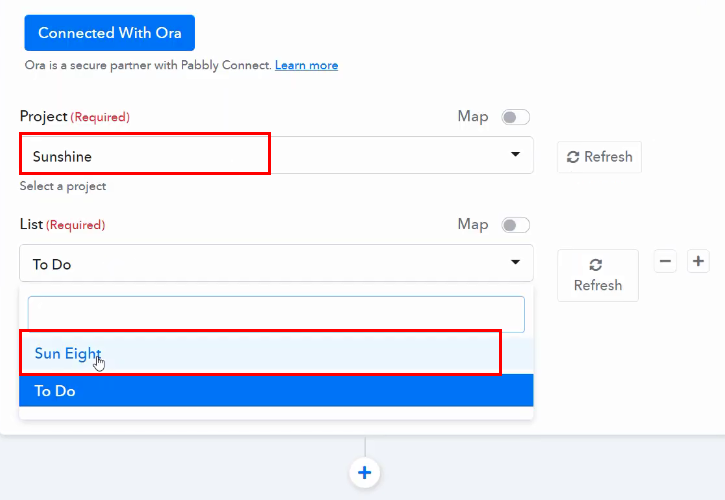Toggle the Map switch for List
Viewport: 725px width, 500px height.
click(515, 225)
